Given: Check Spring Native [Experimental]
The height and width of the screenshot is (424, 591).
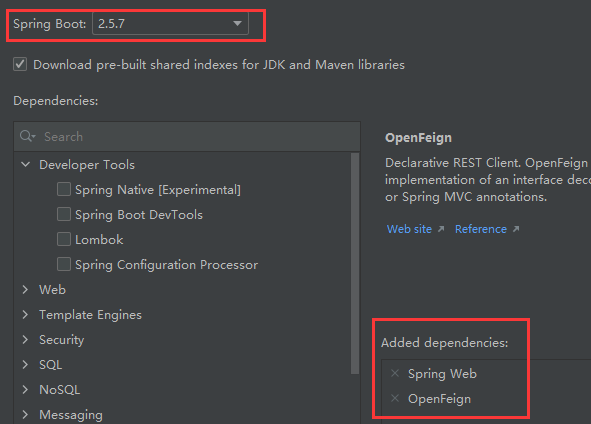Looking at the screenshot, I should (64, 189).
